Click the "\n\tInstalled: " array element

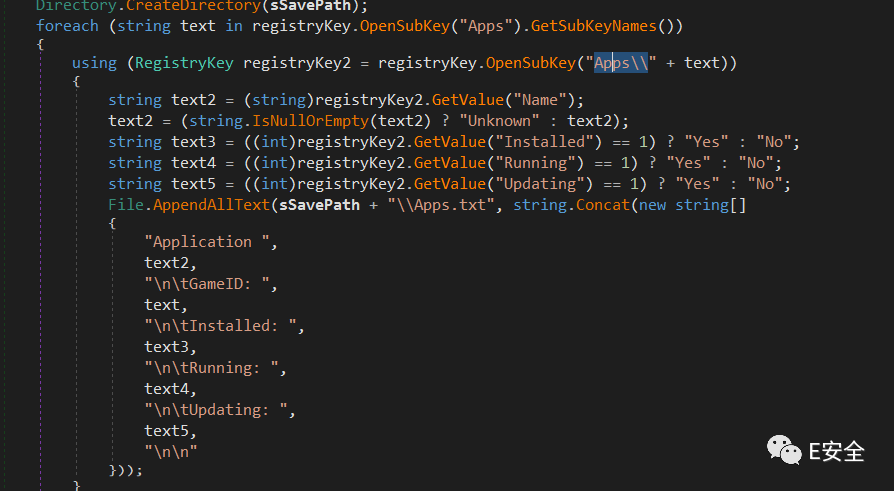[x=221, y=326]
